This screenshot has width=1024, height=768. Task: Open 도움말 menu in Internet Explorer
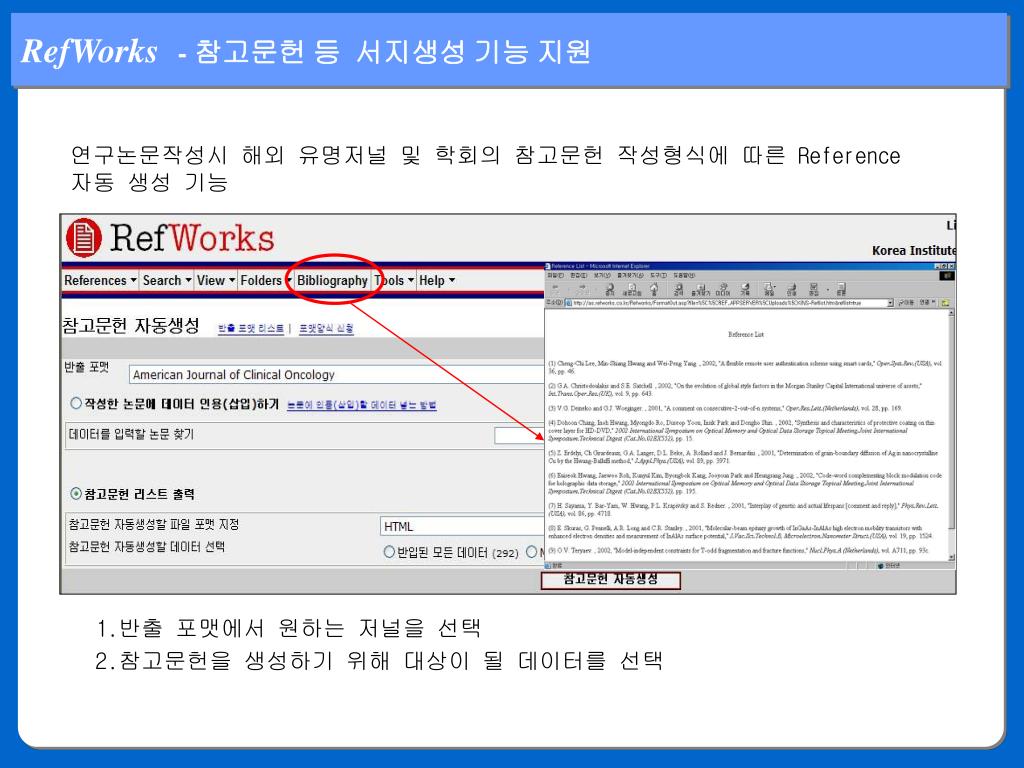(x=684, y=275)
